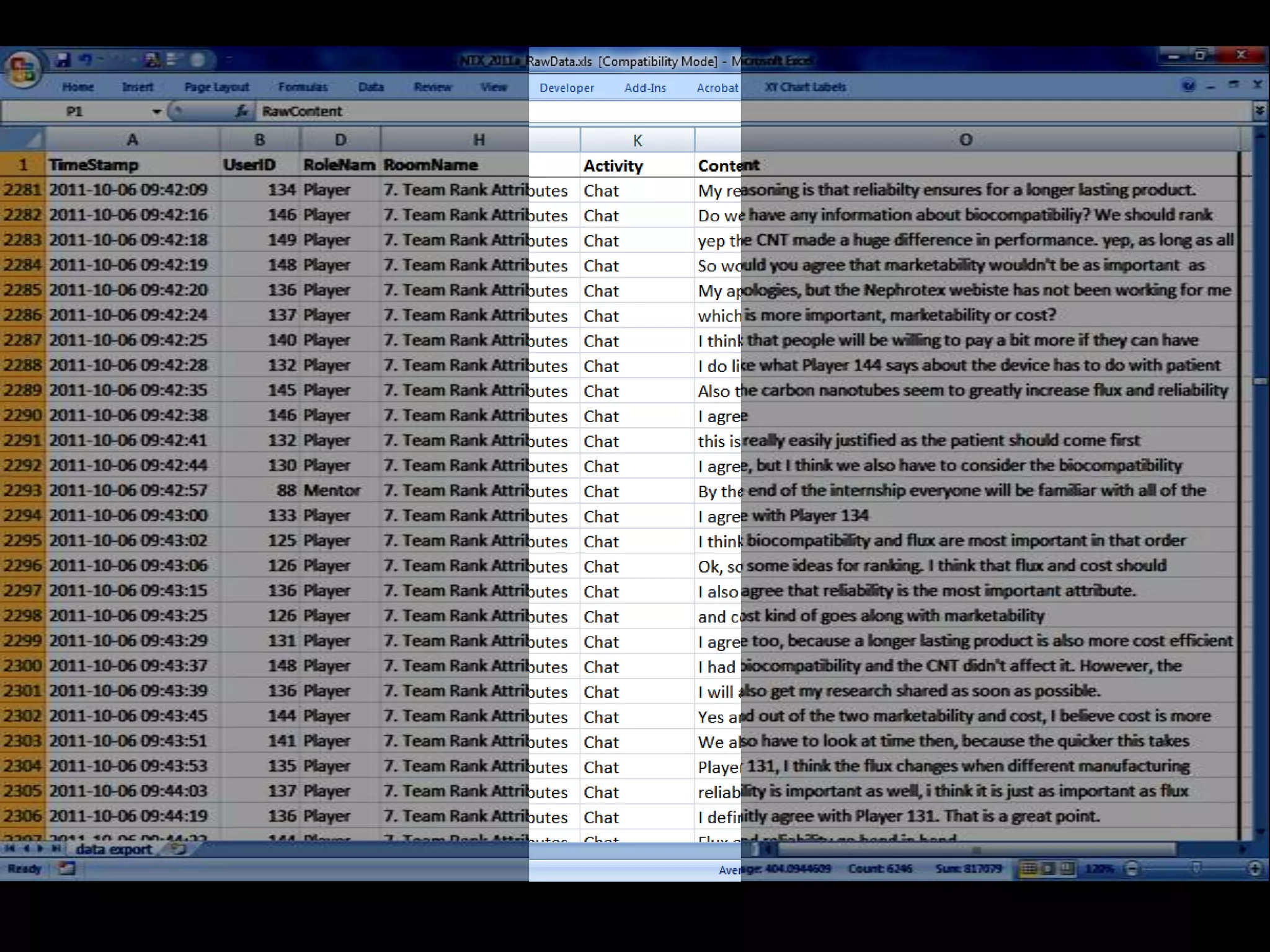Click the Insert Function fx icon
The width and height of the screenshot is (1270, 952).
tap(242, 111)
